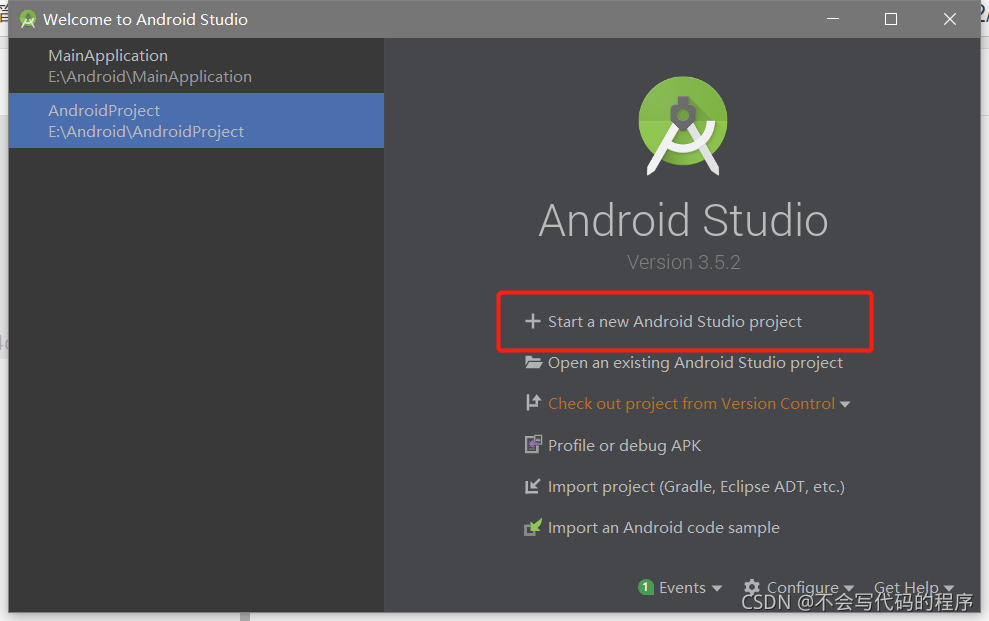The image size is (989, 621).
Task: Open the Configure dropdown arrow
Action: pyautogui.click(x=848, y=588)
